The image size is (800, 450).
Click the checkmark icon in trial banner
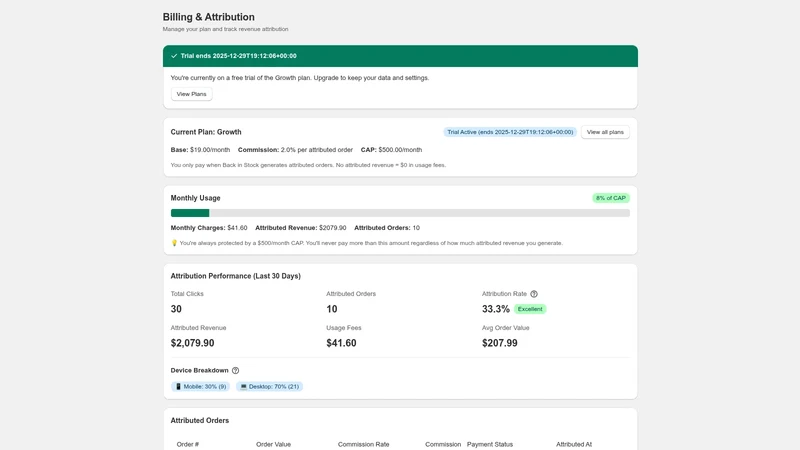(174, 56)
